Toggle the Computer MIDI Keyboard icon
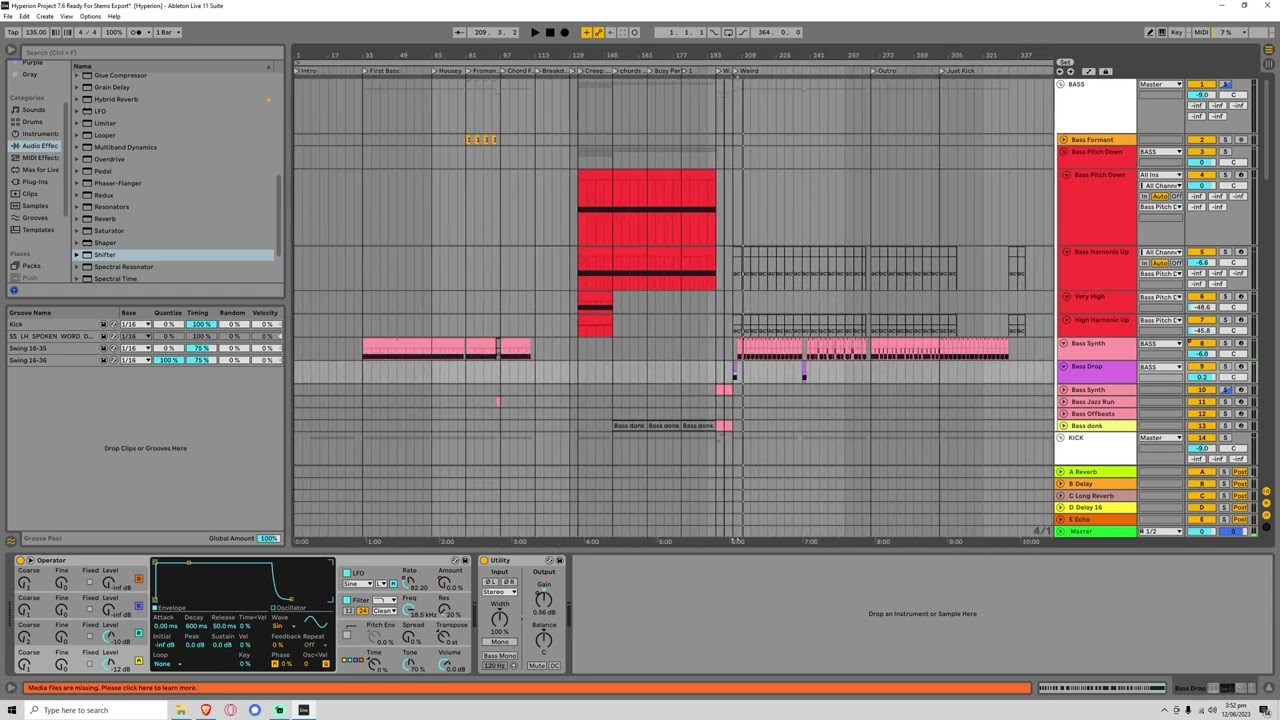The height and width of the screenshot is (720, 1280). coord(1164,32)
